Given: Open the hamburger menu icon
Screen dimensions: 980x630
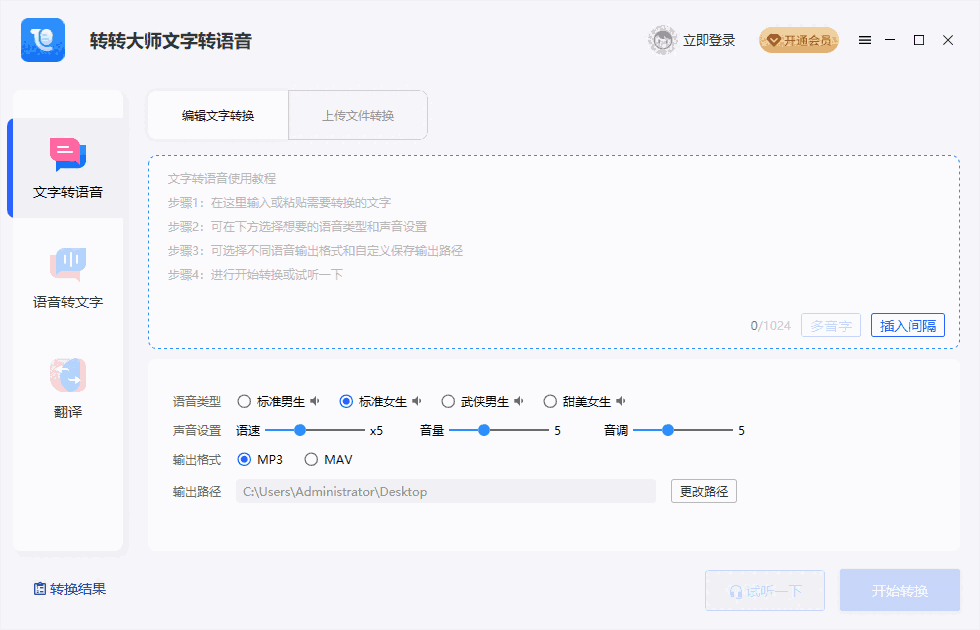Looking at the screenshot, I should click(x=864, y=40).
